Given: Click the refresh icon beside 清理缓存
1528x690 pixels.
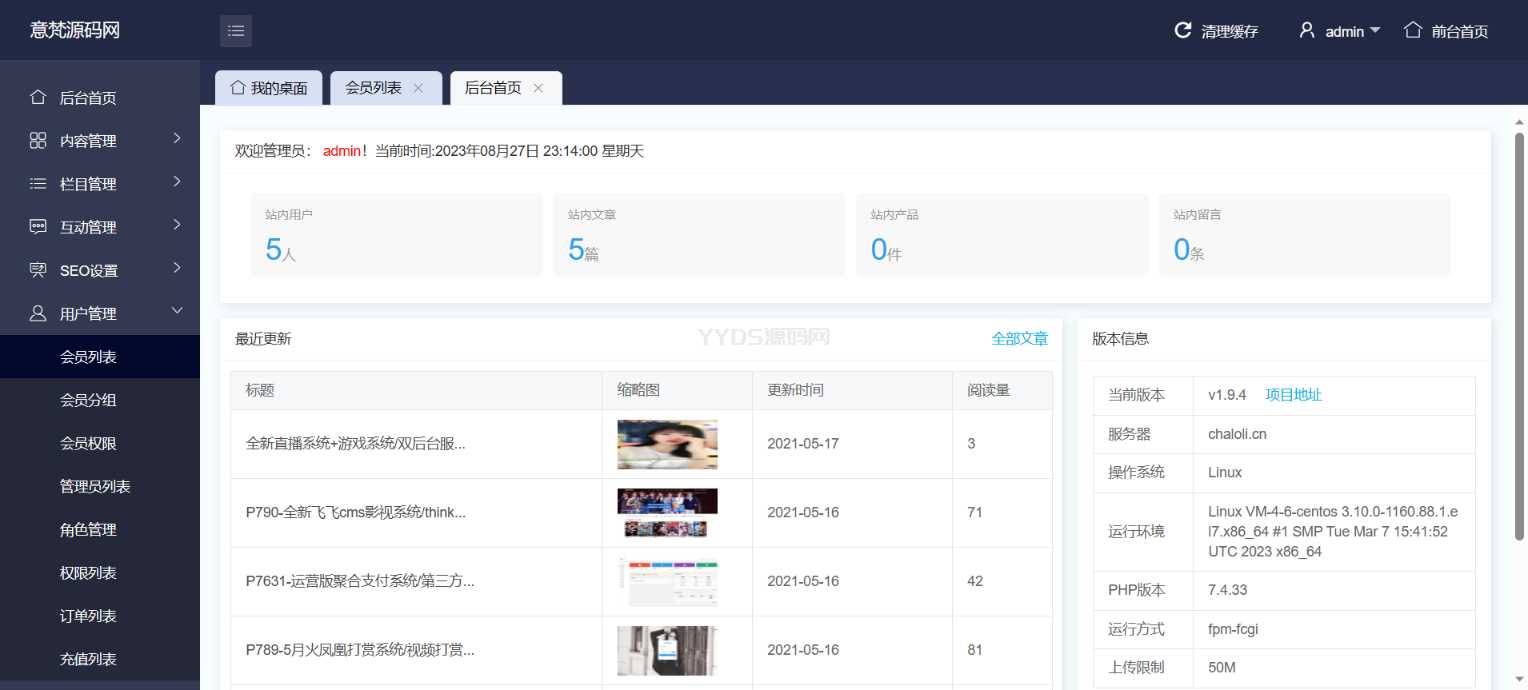Looking at the screenshot, I should 1183,31.
